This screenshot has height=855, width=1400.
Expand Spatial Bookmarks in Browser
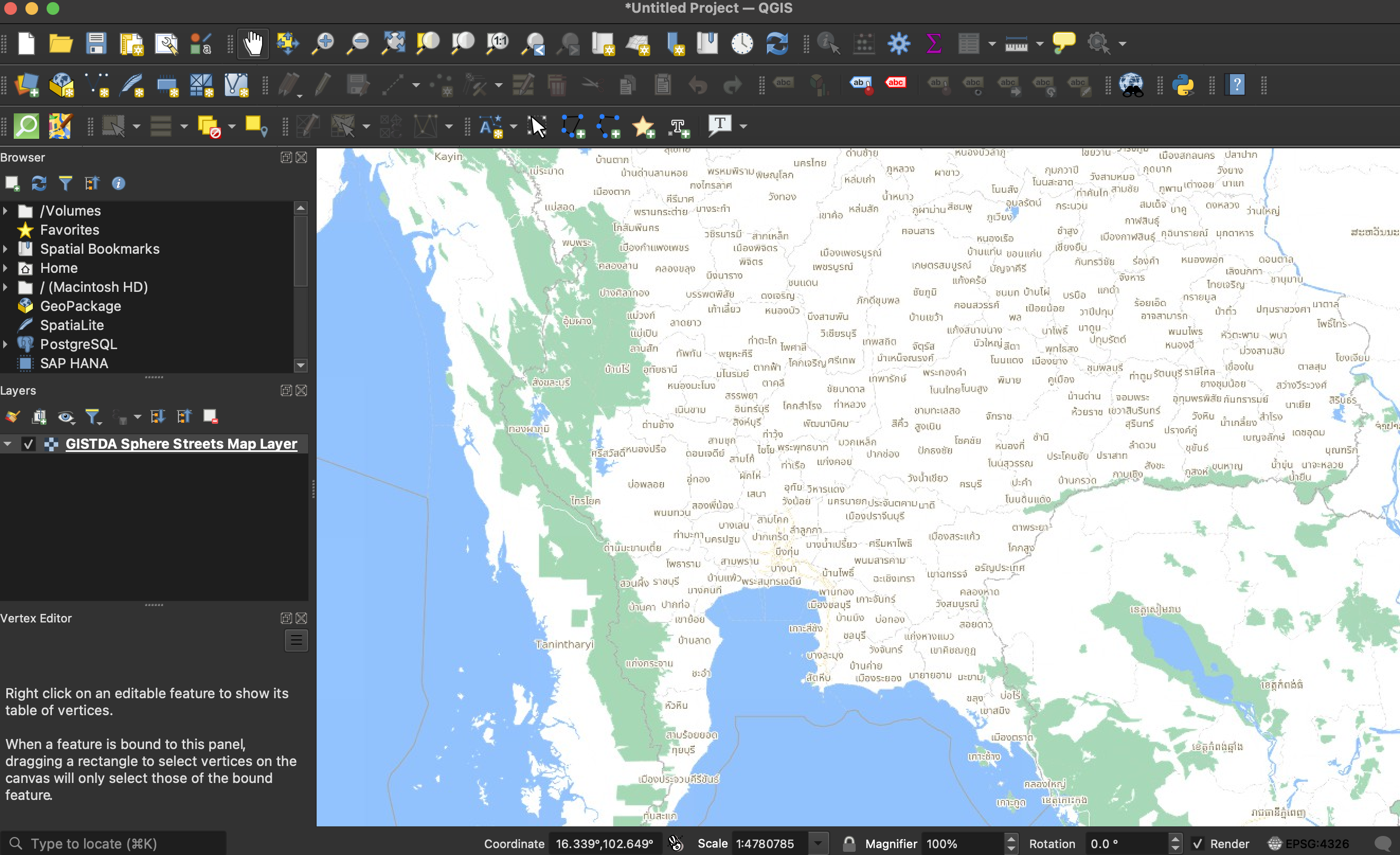pyautogui.click(x=6, y=249)
